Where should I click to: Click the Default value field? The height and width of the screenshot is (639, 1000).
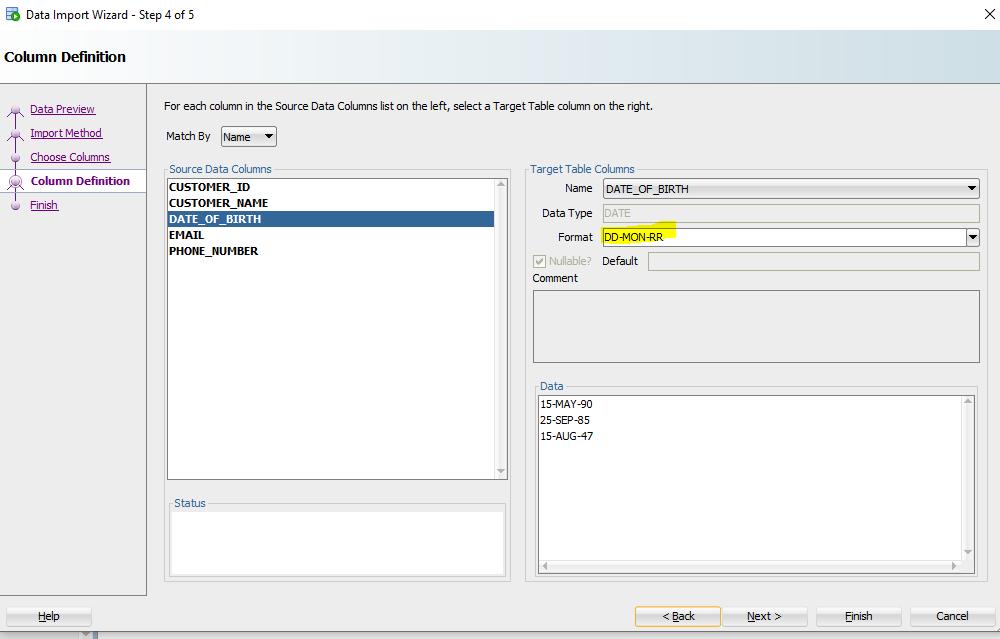(x=813, y=261)
